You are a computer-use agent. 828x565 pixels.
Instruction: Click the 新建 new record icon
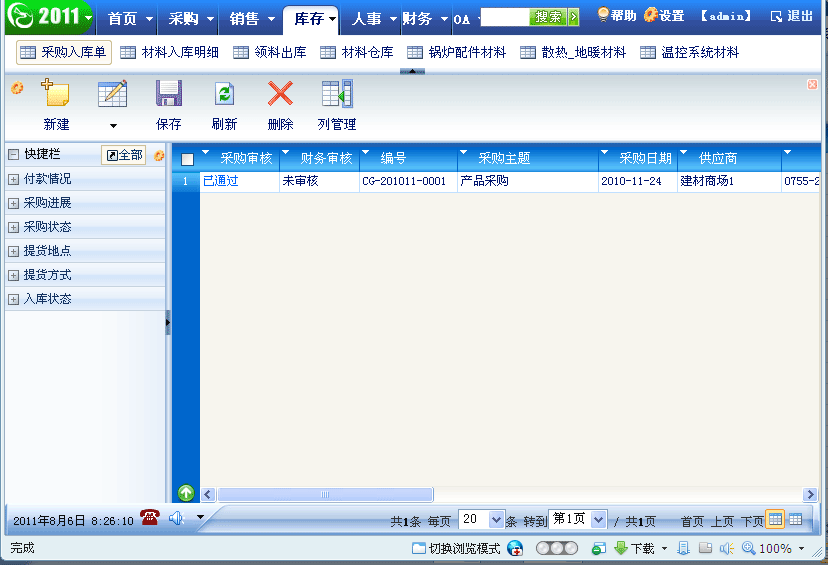coord(55,93)
